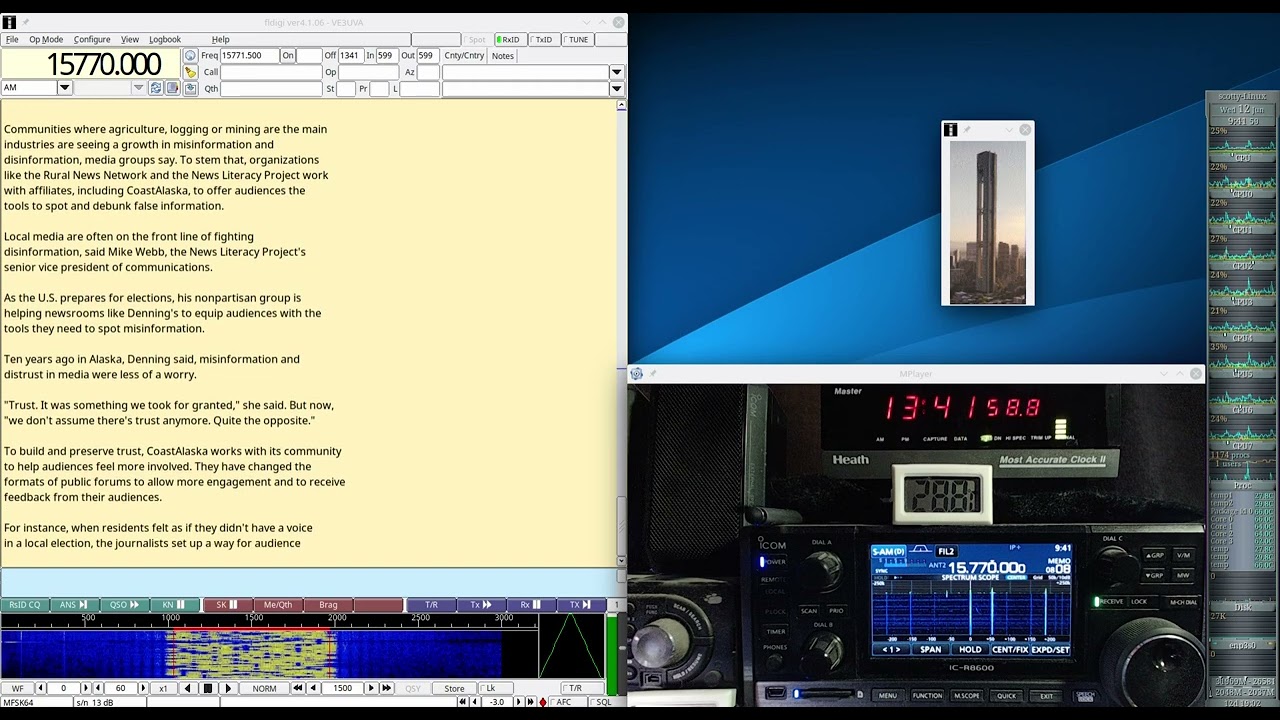Click the RsID CQ macro button

(x=24, y=605)
